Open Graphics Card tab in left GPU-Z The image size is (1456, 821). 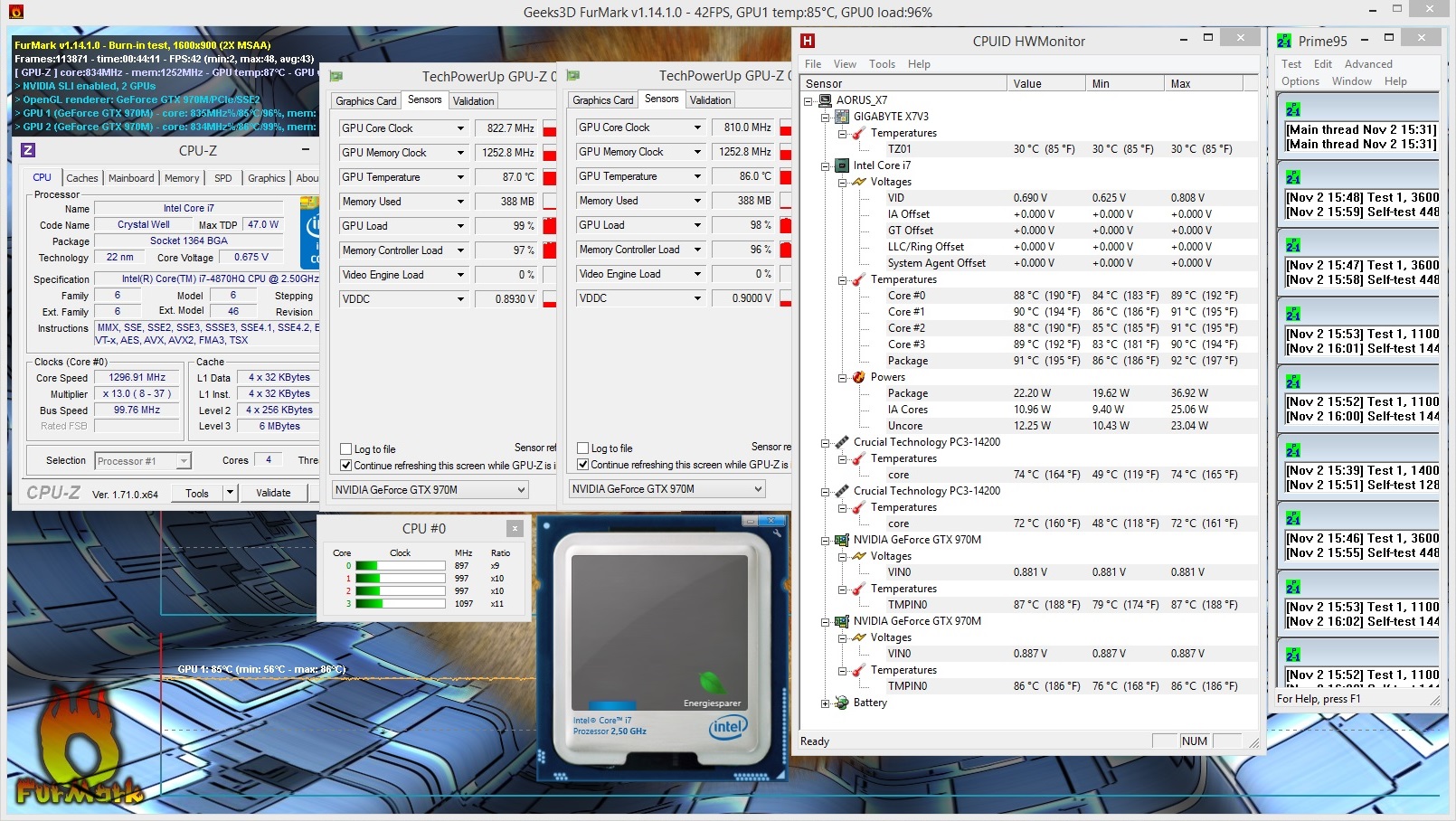tap(366, 101)
